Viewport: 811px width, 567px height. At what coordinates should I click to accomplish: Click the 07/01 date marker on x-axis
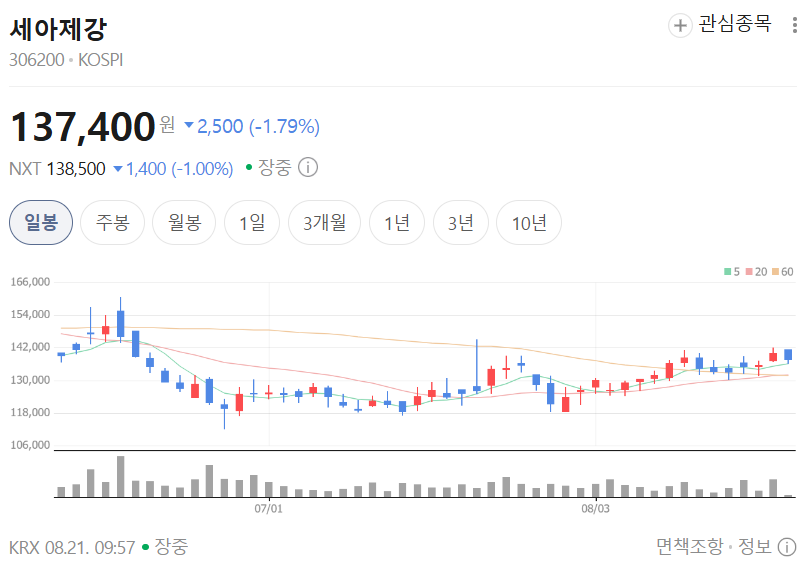coord(268,509)
